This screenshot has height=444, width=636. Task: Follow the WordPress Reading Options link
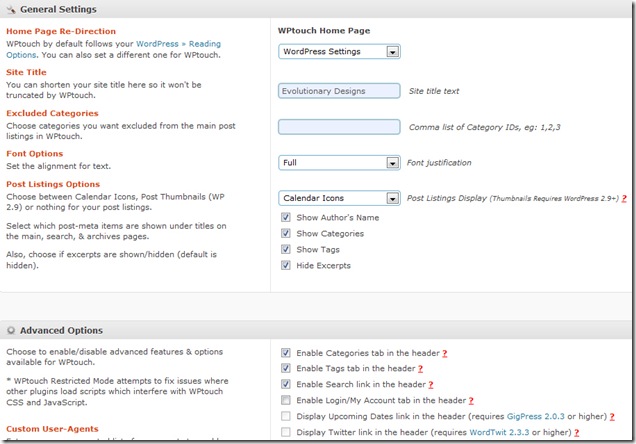178,44
